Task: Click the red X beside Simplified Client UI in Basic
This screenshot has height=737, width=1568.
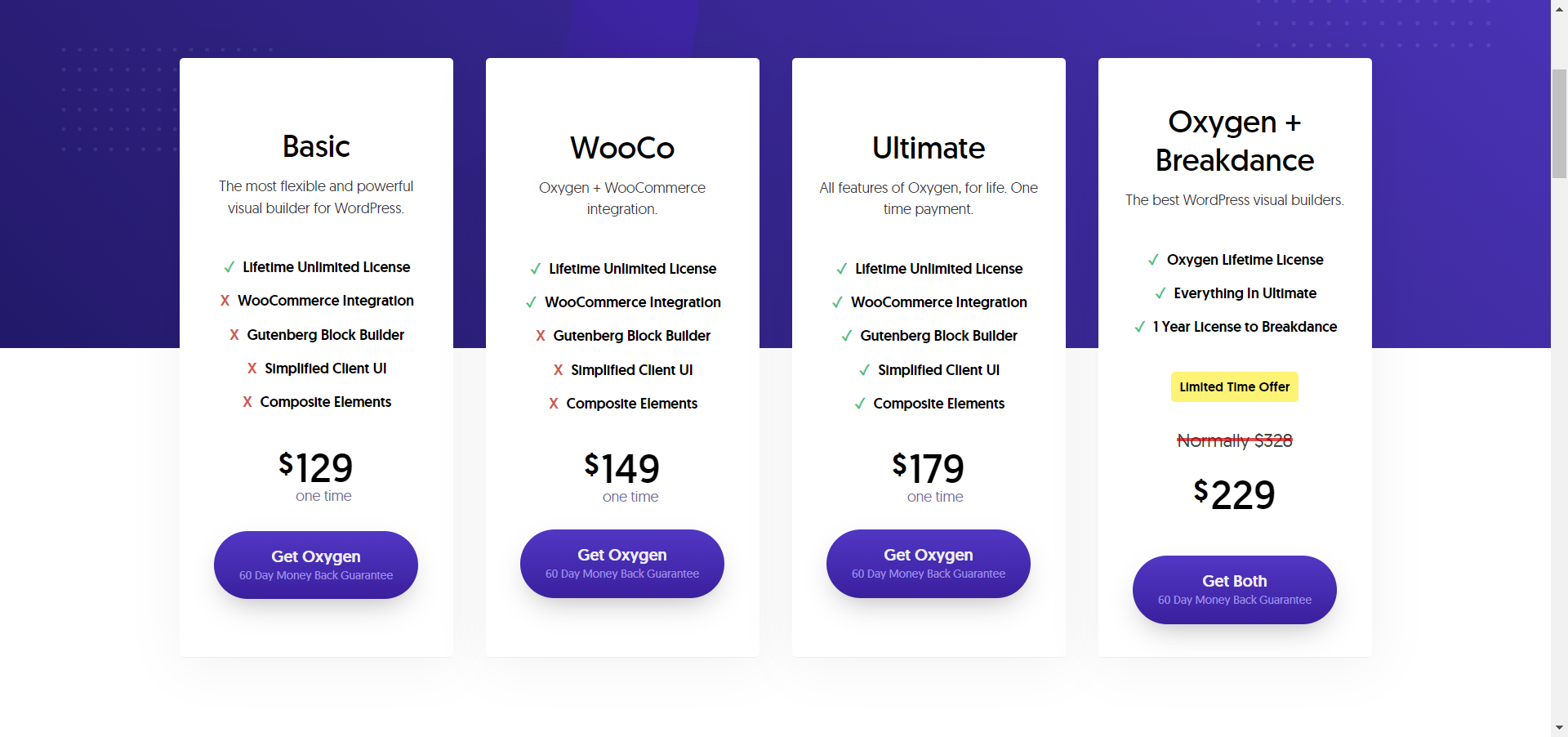Action: tap(252, 368)
